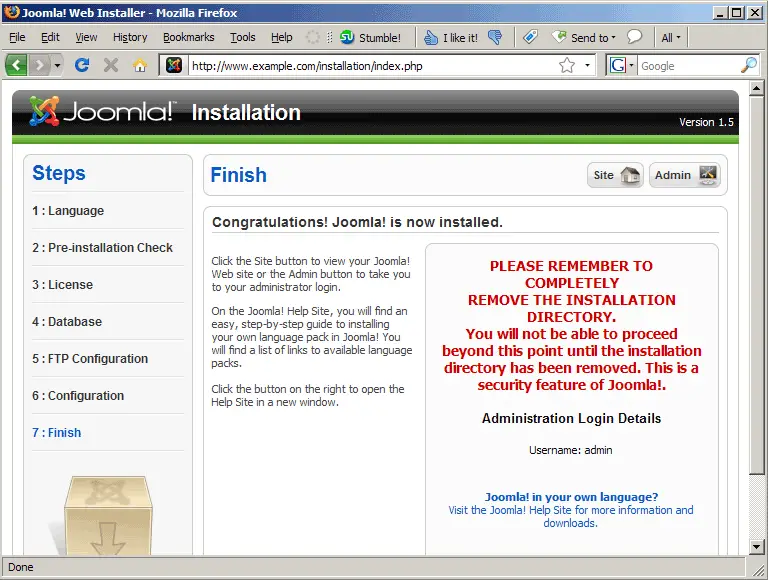Click the Joomla! logo in the header
The height and width of the screenshot is (580, 768).
pyautogui.click(x=101, y=111)
